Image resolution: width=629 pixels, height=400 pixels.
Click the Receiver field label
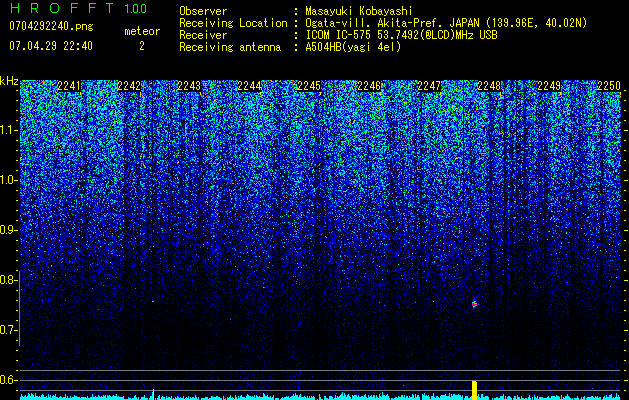click(x=203, y=35)
